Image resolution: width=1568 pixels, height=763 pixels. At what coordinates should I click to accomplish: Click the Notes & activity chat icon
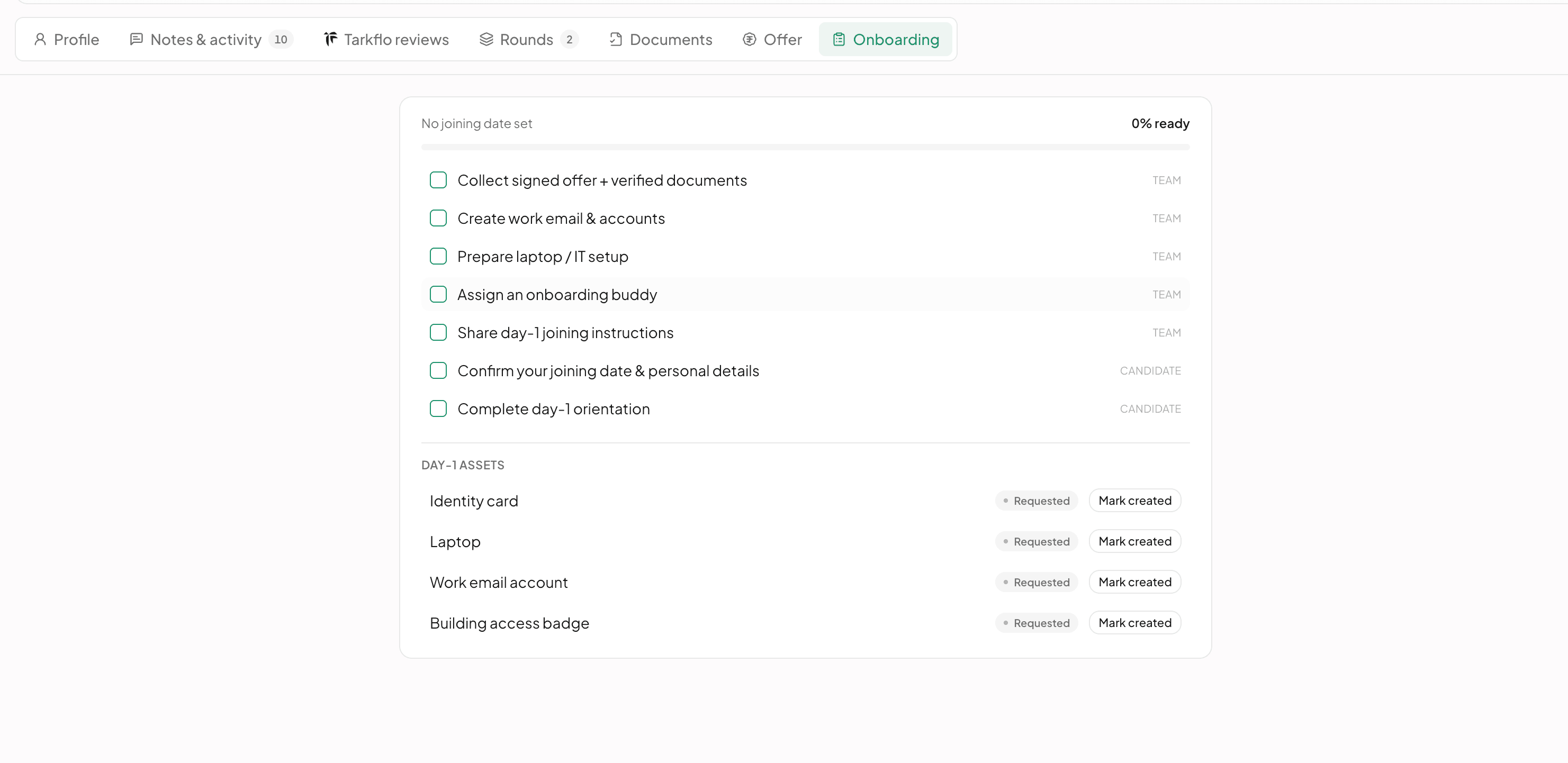pos(137,40)
